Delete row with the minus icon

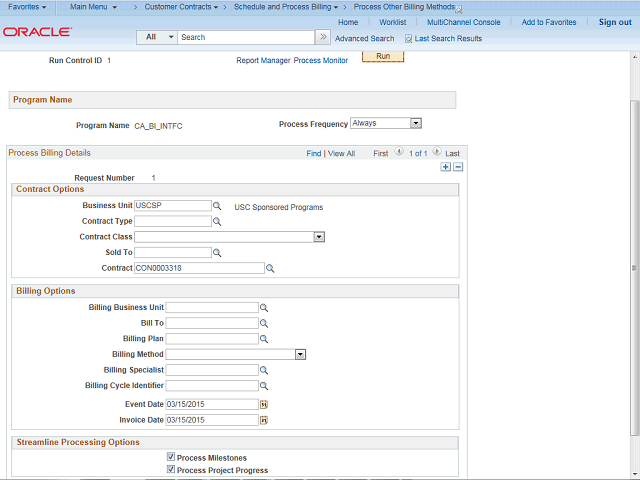[x=458, y=167]
